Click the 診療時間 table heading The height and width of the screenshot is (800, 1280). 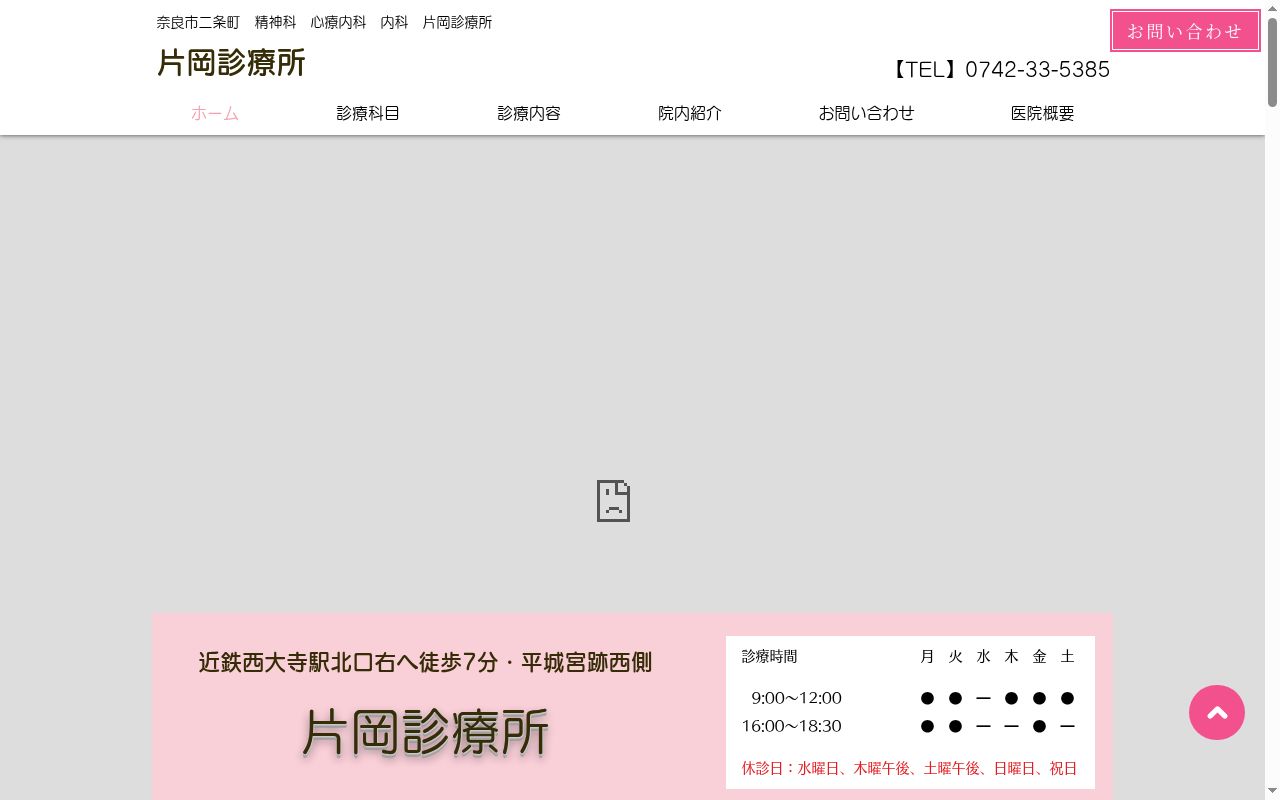tap(769, 657)
